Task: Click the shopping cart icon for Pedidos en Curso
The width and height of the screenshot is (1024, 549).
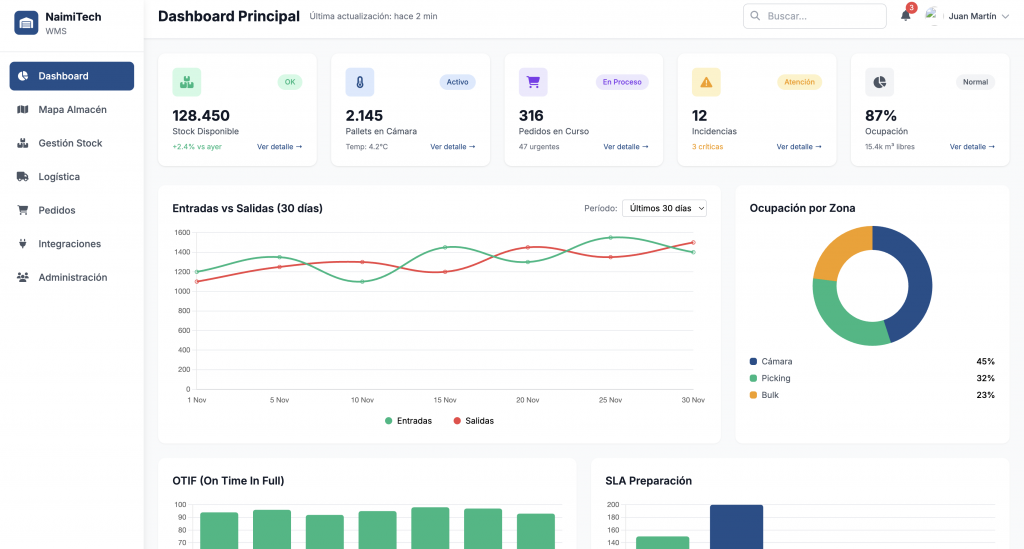Action: [532, 82]
